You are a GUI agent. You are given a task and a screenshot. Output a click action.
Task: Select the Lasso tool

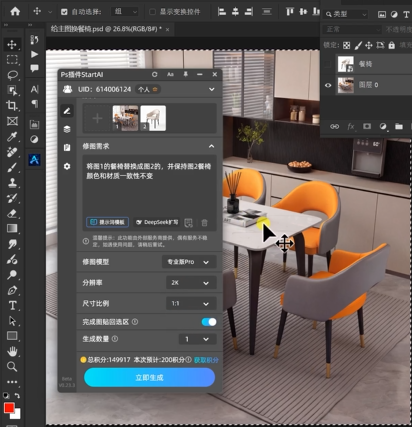[12, 75]
